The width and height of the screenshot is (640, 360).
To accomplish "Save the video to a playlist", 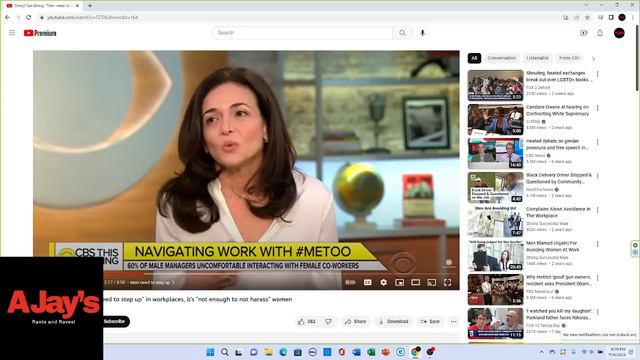I will 430,322.
